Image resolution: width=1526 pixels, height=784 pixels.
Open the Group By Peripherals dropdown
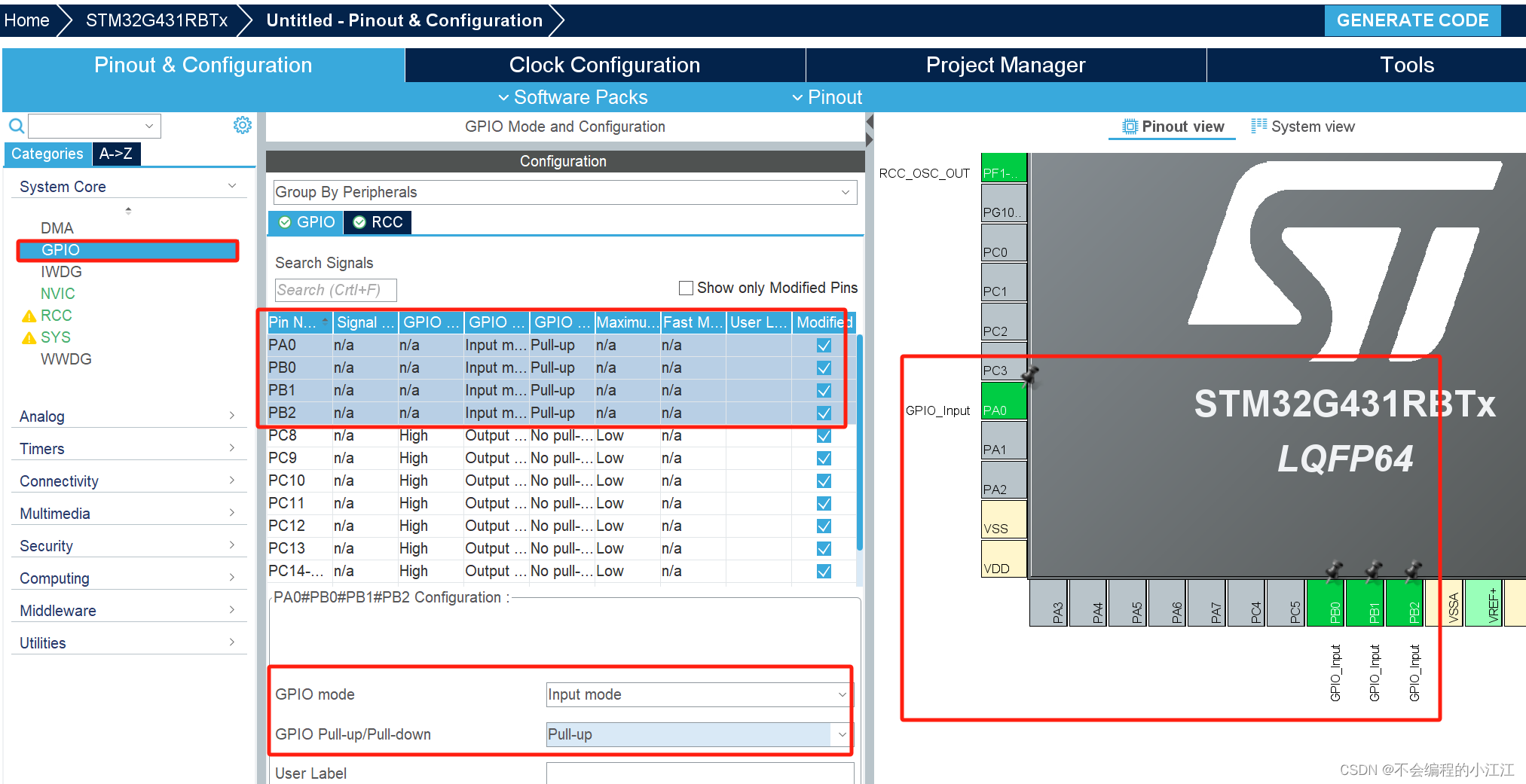(x=564, y=192)
